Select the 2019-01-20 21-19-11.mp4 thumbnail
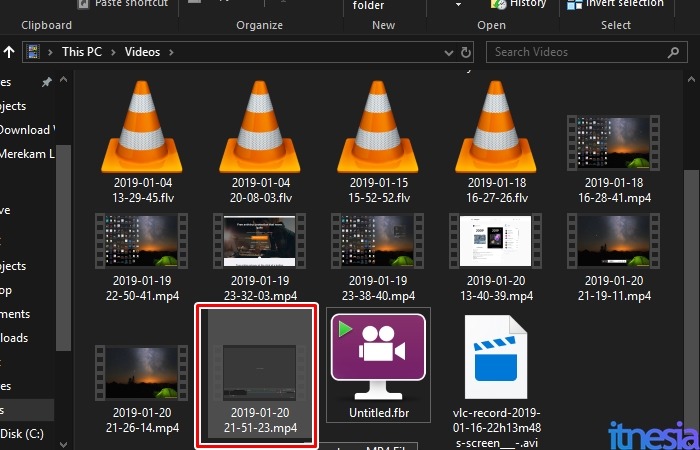This screenshot has width=700, height=450. (613, 241)
